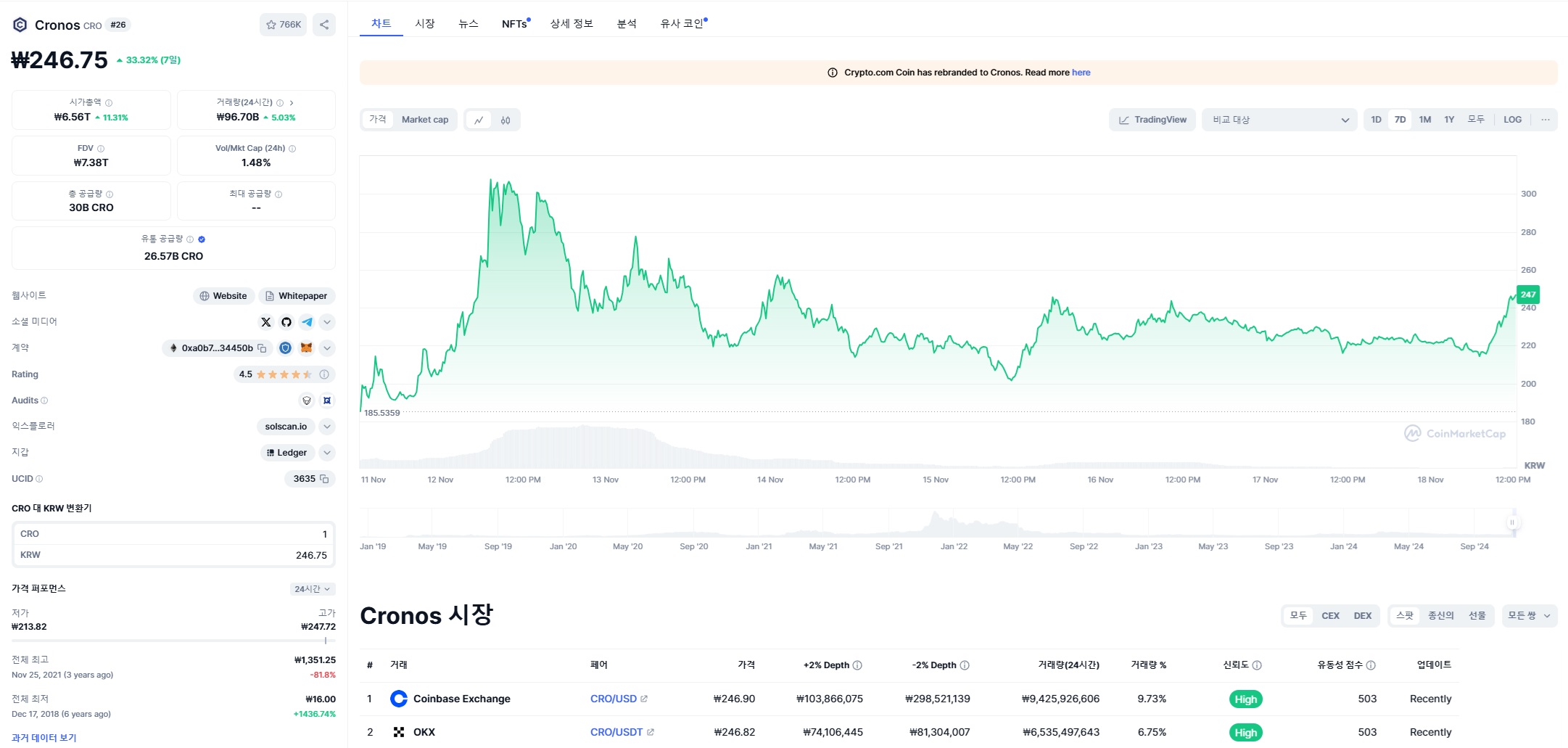Open more chart options (three dots)
The width and height of the screenshot is (1568, 748).
(x=1546, y=120)
